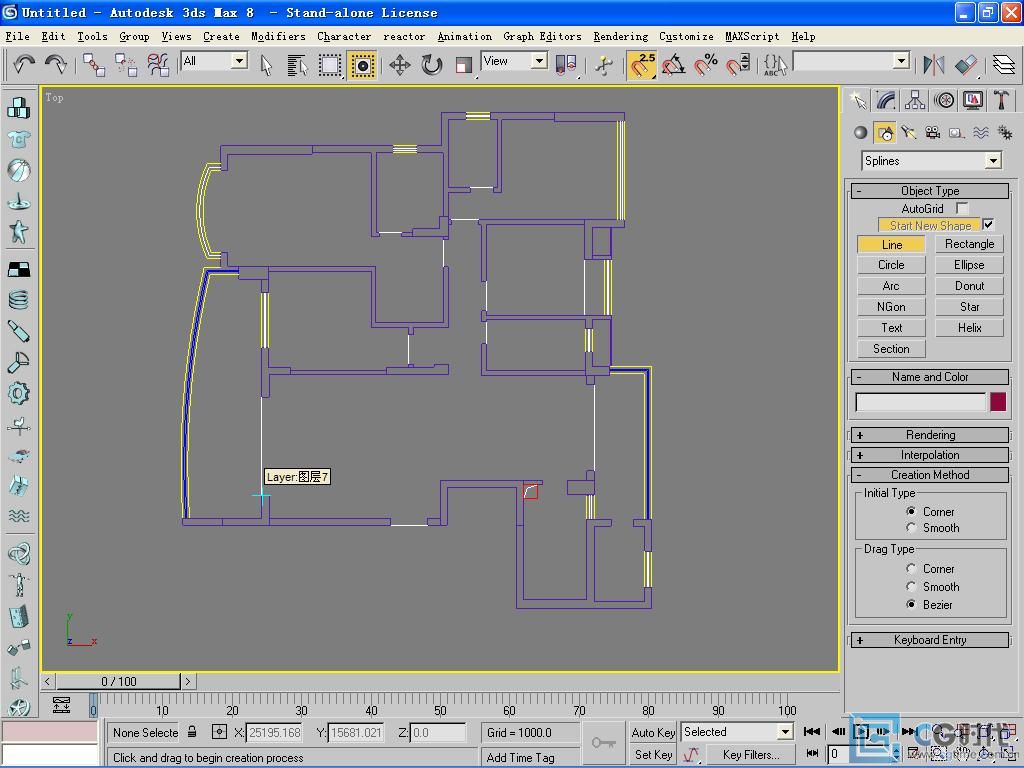Switch to the Display command panel
Viewport: 1024px width, 768px height.
click(x=973, y=100)
